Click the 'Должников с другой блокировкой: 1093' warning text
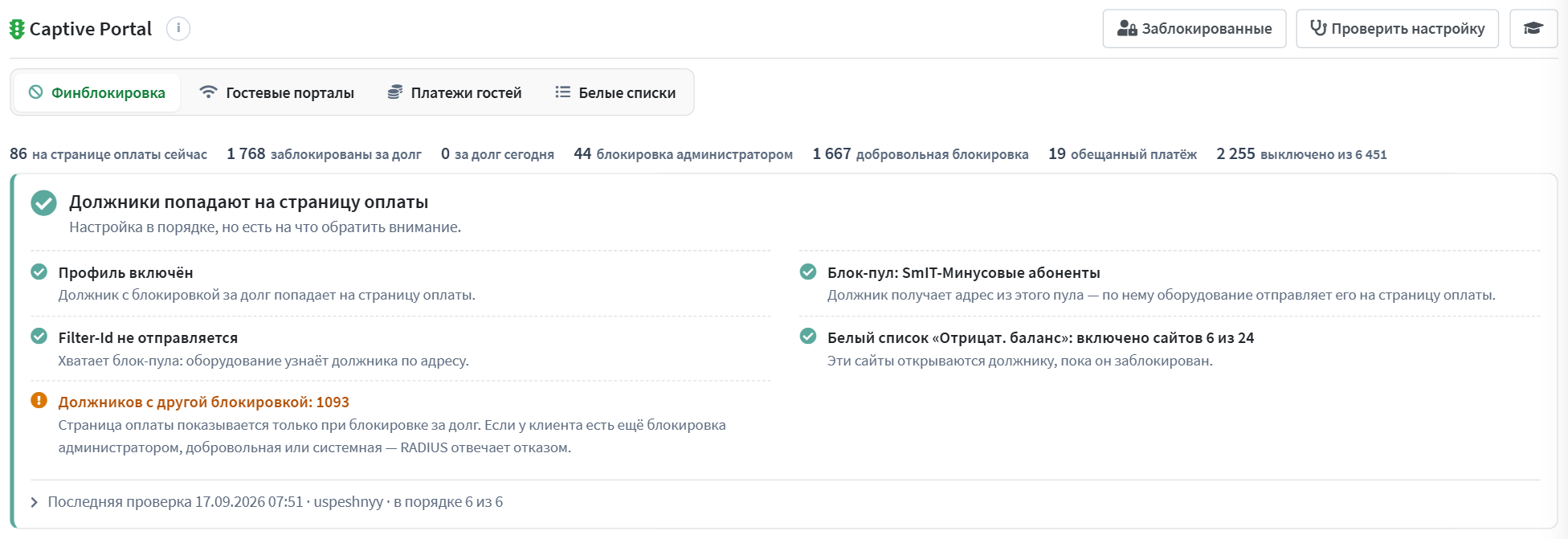The width and height of the screenshot is (1568, 539). (203, 402)
